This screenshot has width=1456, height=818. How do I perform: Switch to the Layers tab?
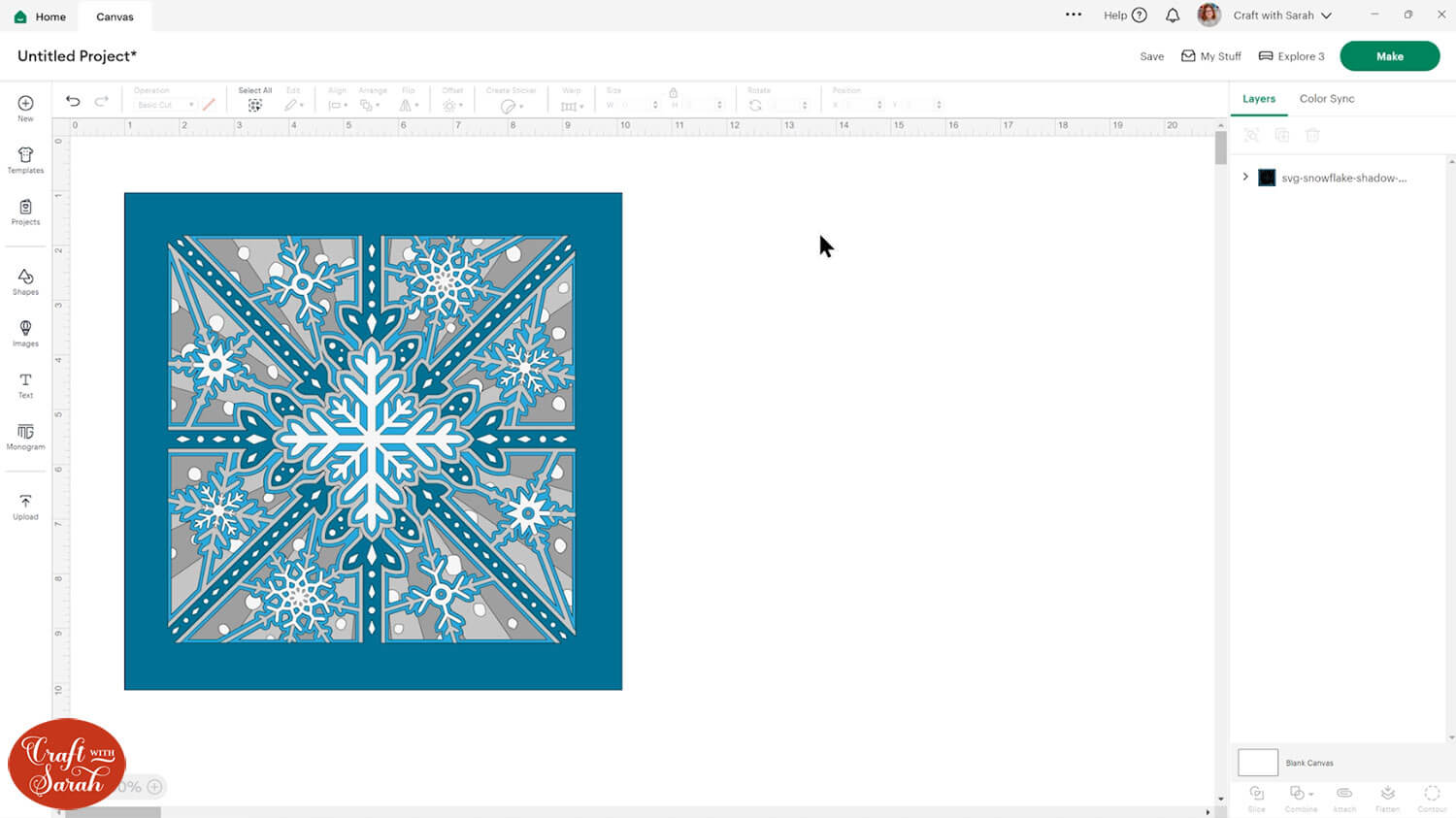pos(1259,99)
